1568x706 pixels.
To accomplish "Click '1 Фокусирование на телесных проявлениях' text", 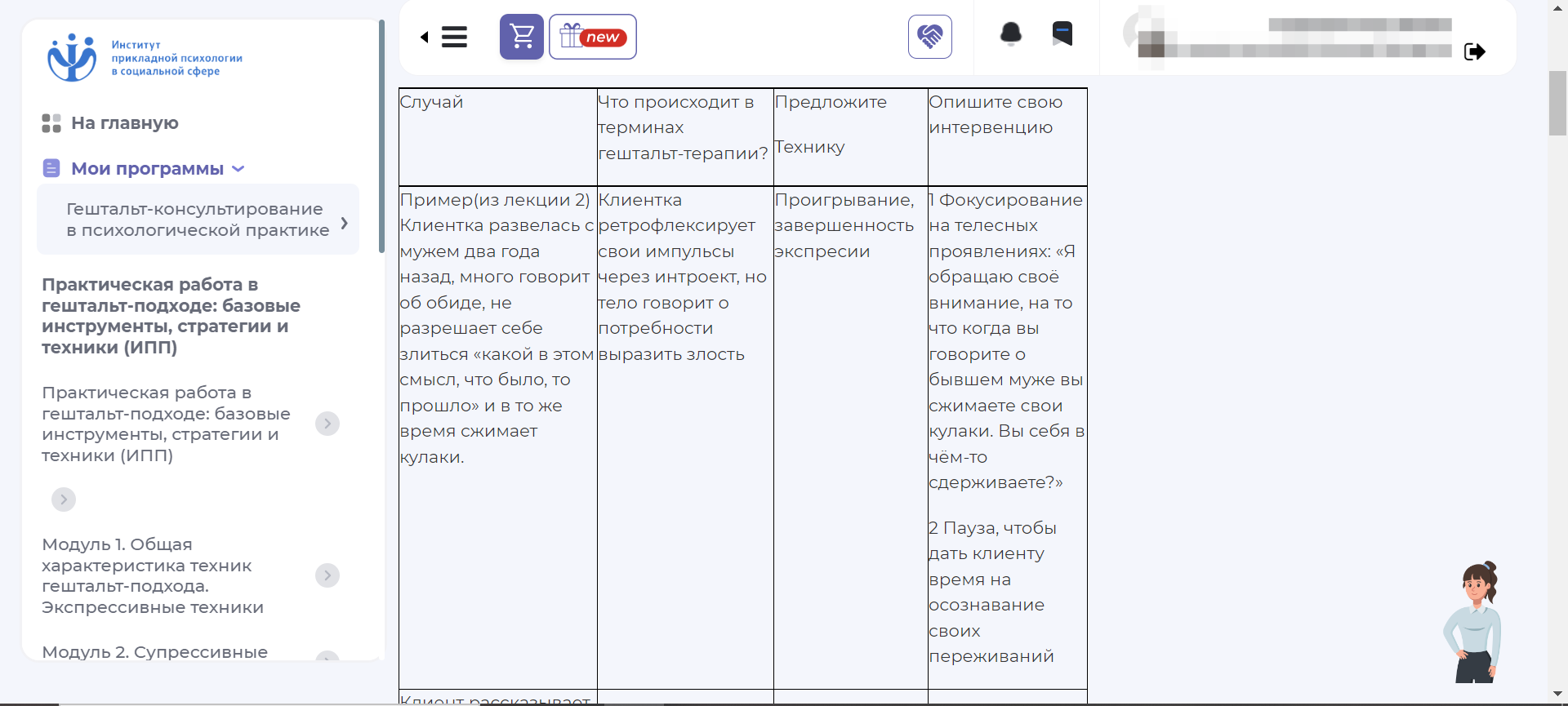I will point(1007,341).
